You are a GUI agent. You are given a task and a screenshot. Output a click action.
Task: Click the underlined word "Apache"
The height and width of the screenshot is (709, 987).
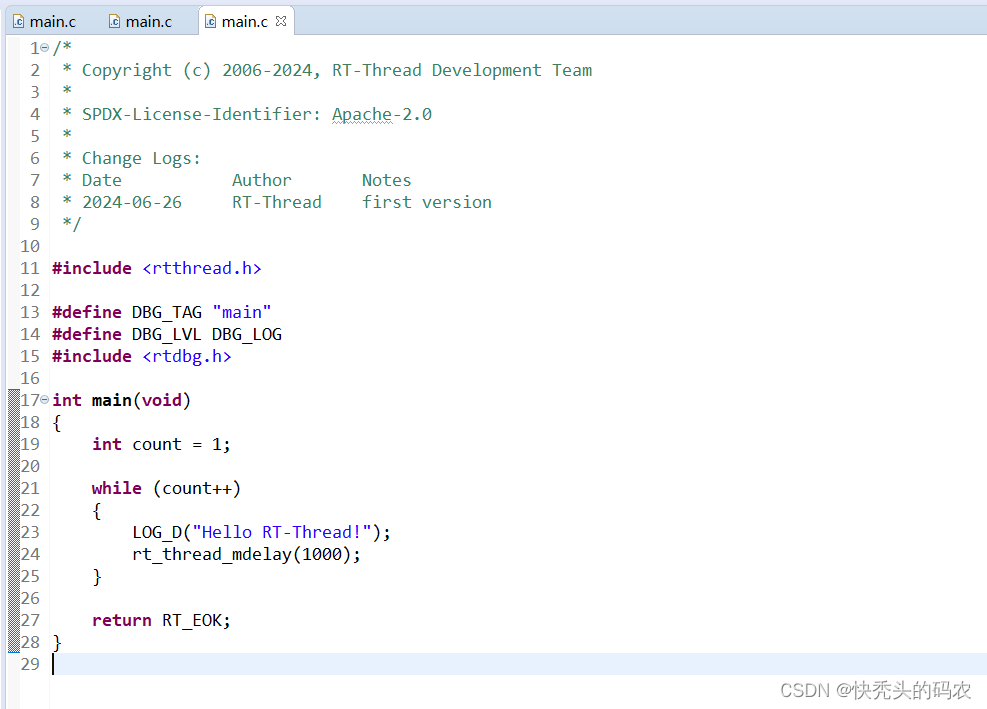tap(362, 114)
